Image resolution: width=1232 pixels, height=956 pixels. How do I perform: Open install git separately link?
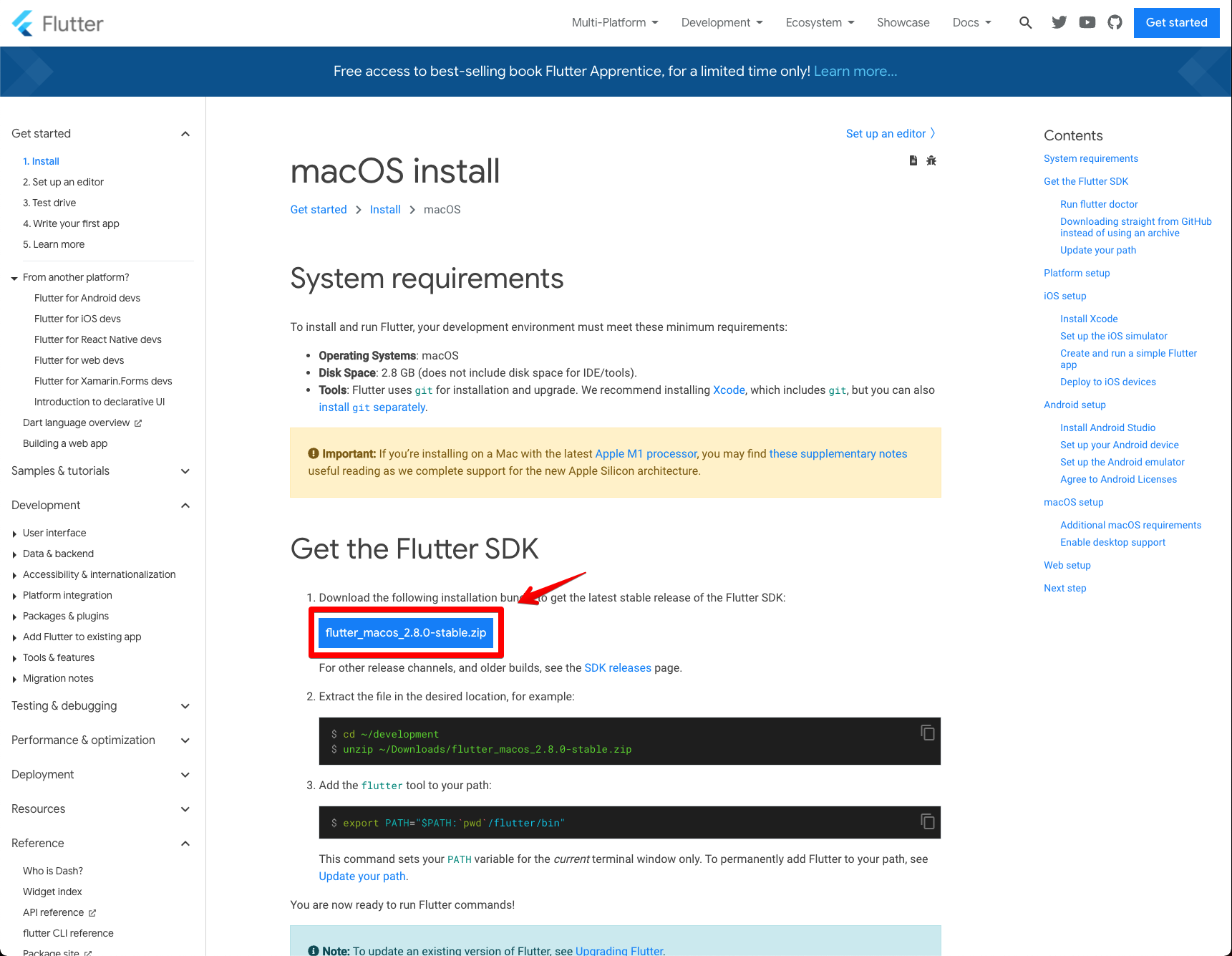372,407
